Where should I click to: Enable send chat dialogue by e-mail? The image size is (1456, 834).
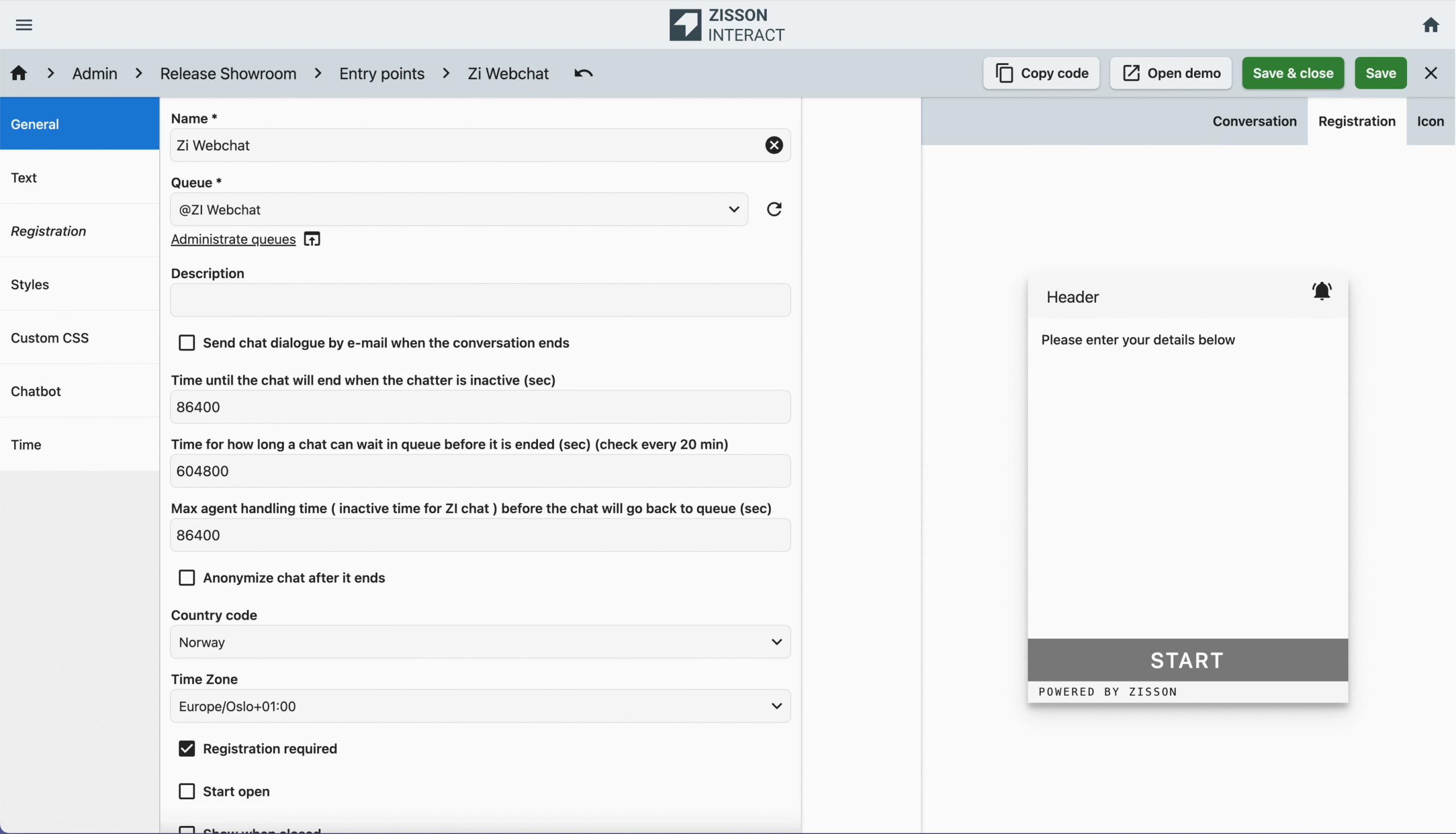187,342
